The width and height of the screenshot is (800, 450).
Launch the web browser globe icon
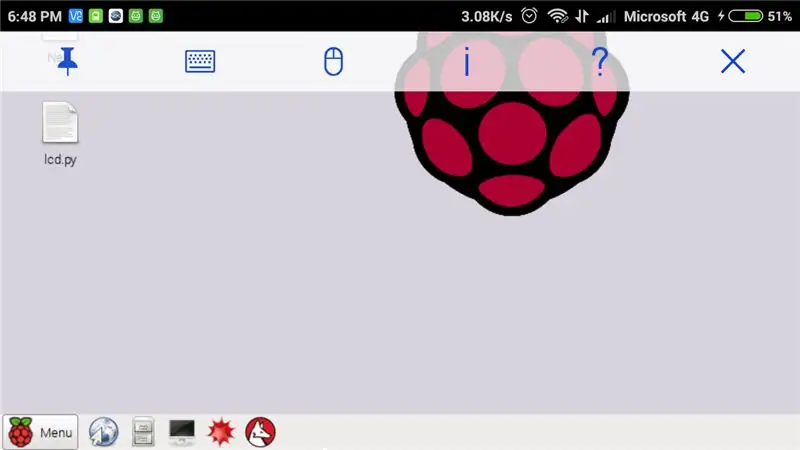click(104, 432)
